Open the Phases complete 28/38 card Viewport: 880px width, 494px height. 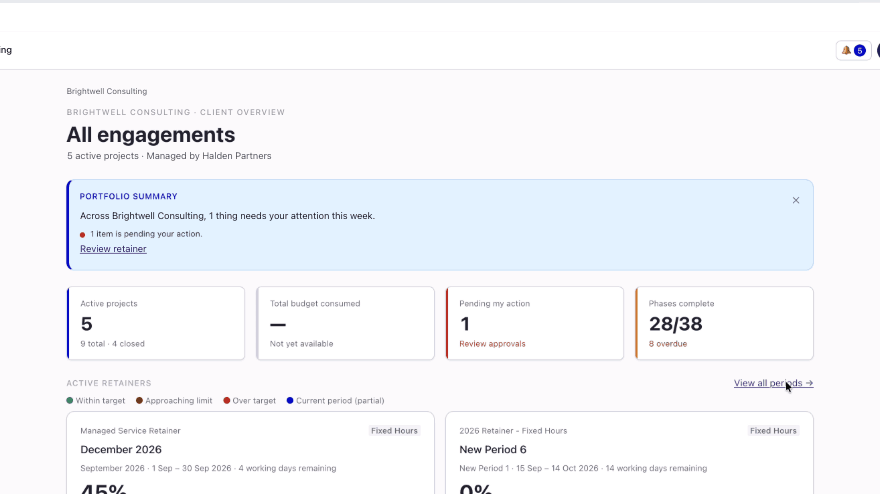tap(725, 323)
